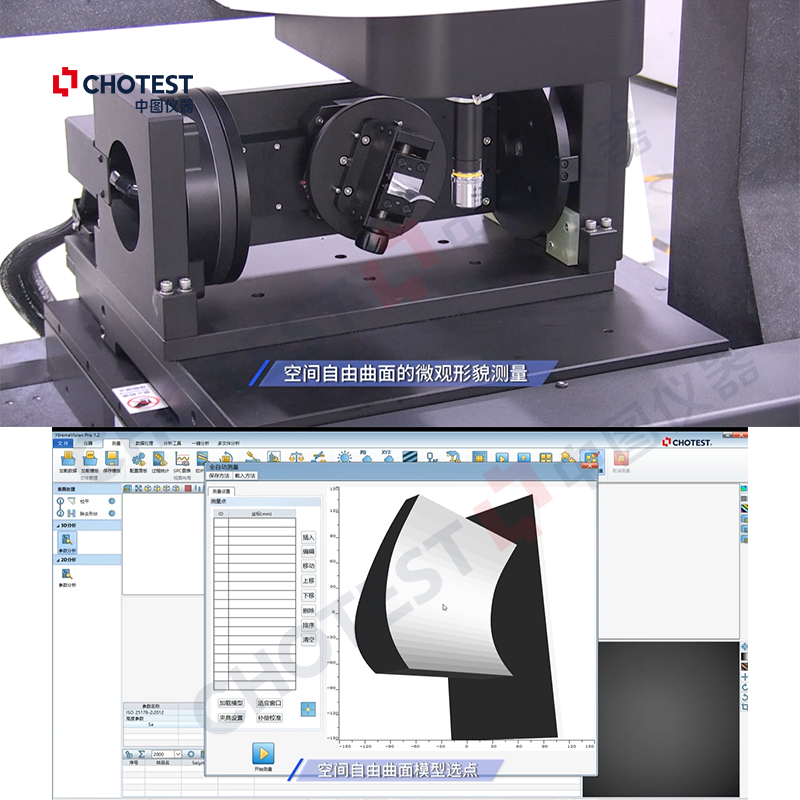
Task: Start measurement with the blue play icon
Action: click(263, 753)
